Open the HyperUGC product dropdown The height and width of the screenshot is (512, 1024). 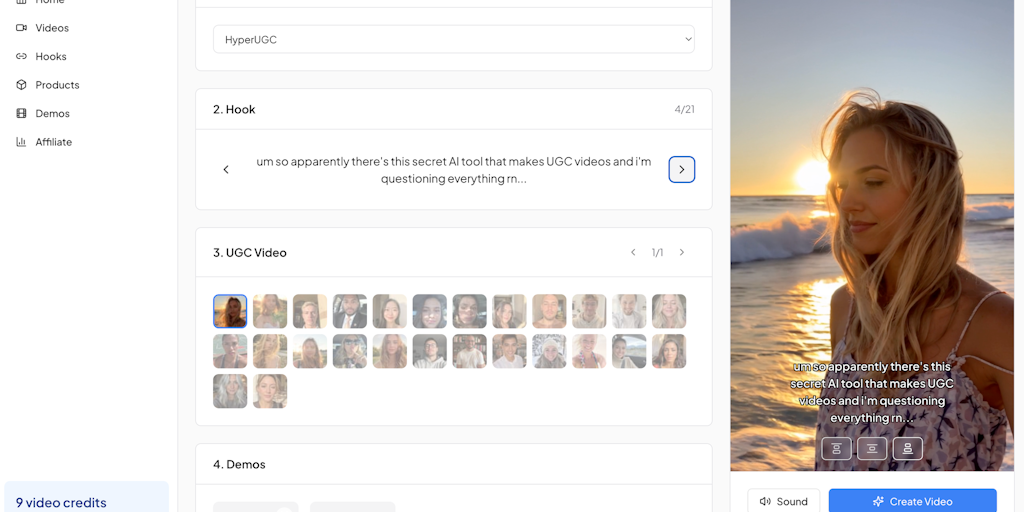(454, 40)
